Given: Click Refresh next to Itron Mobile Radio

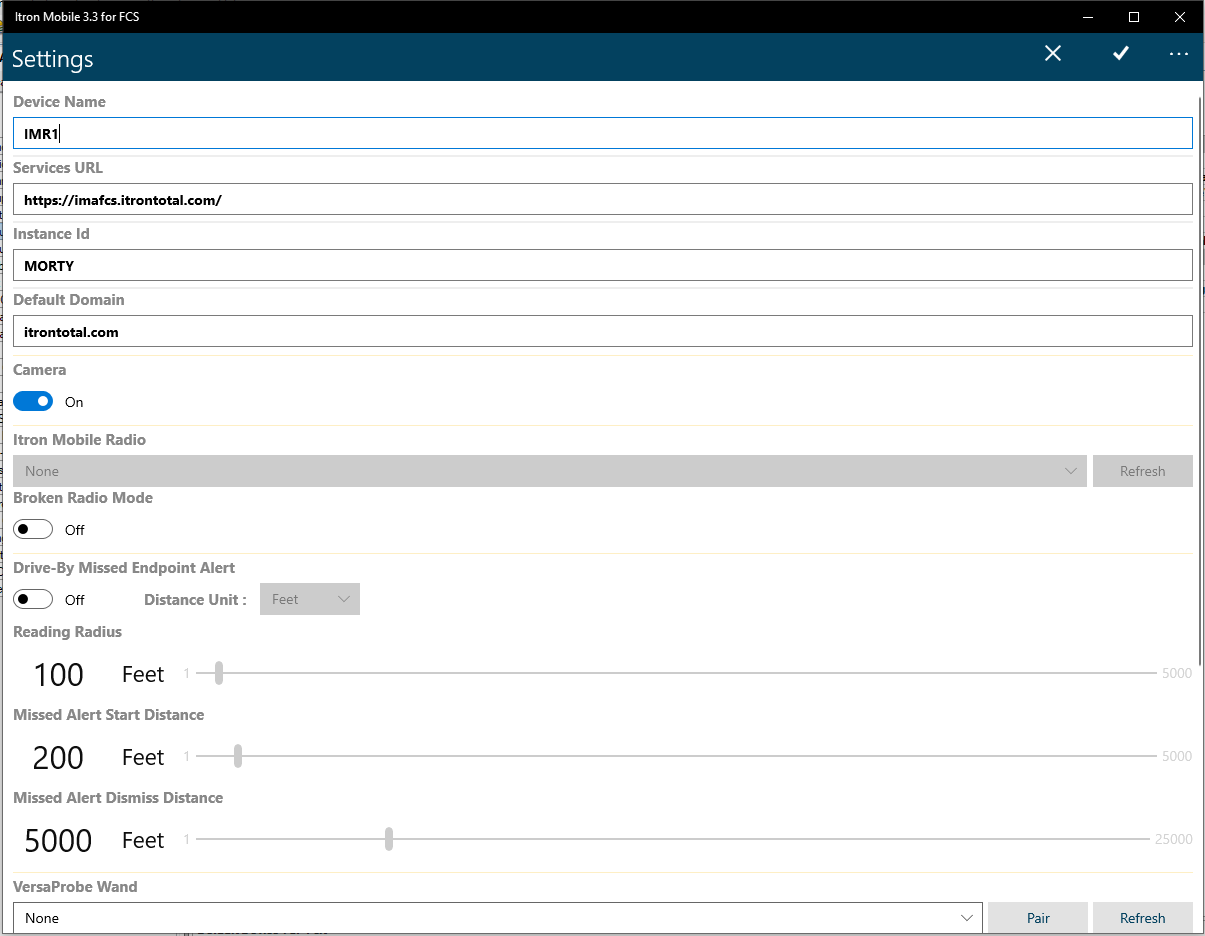Looking at the screenshot, I should pos(1142,471).
